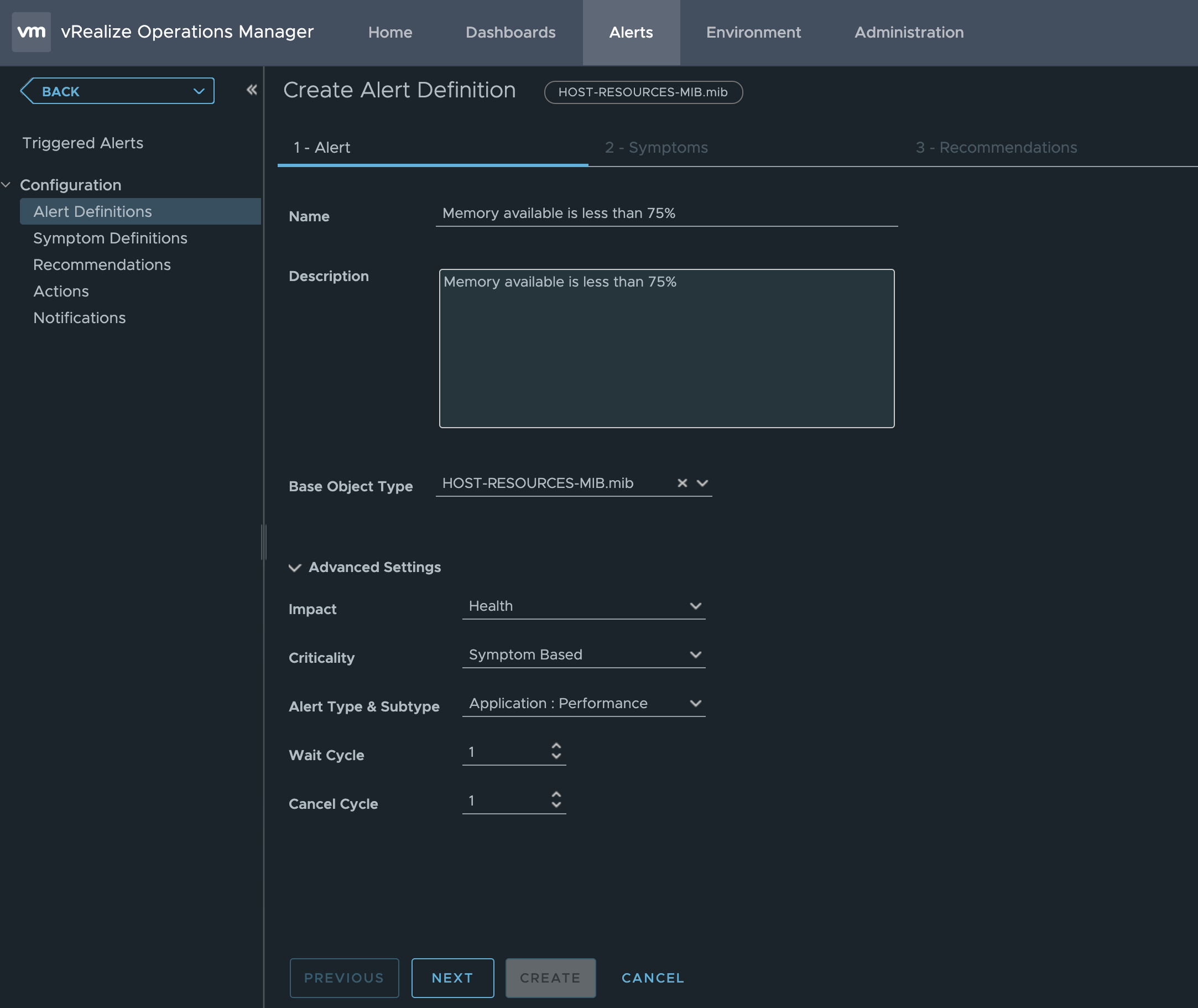Open the Environment menu
Image resolution: width=1198 pixels, height=1008 pixels.
(x=753, y=33)
